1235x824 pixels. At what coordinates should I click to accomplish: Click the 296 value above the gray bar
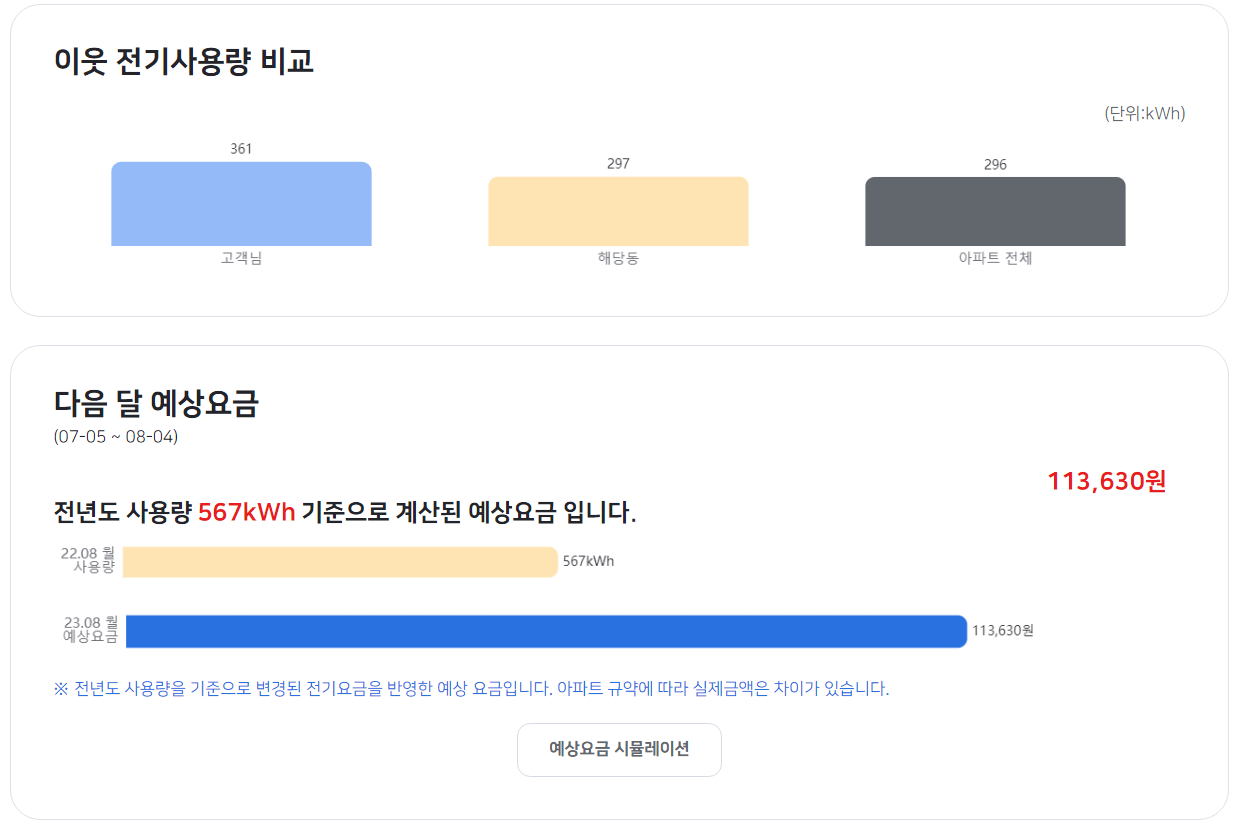tap(995, 163)
